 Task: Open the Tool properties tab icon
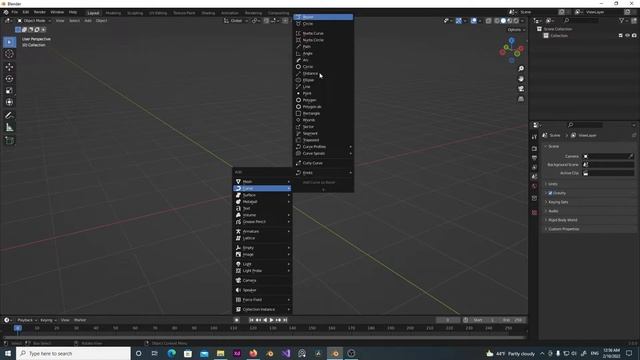click(534, 137)
